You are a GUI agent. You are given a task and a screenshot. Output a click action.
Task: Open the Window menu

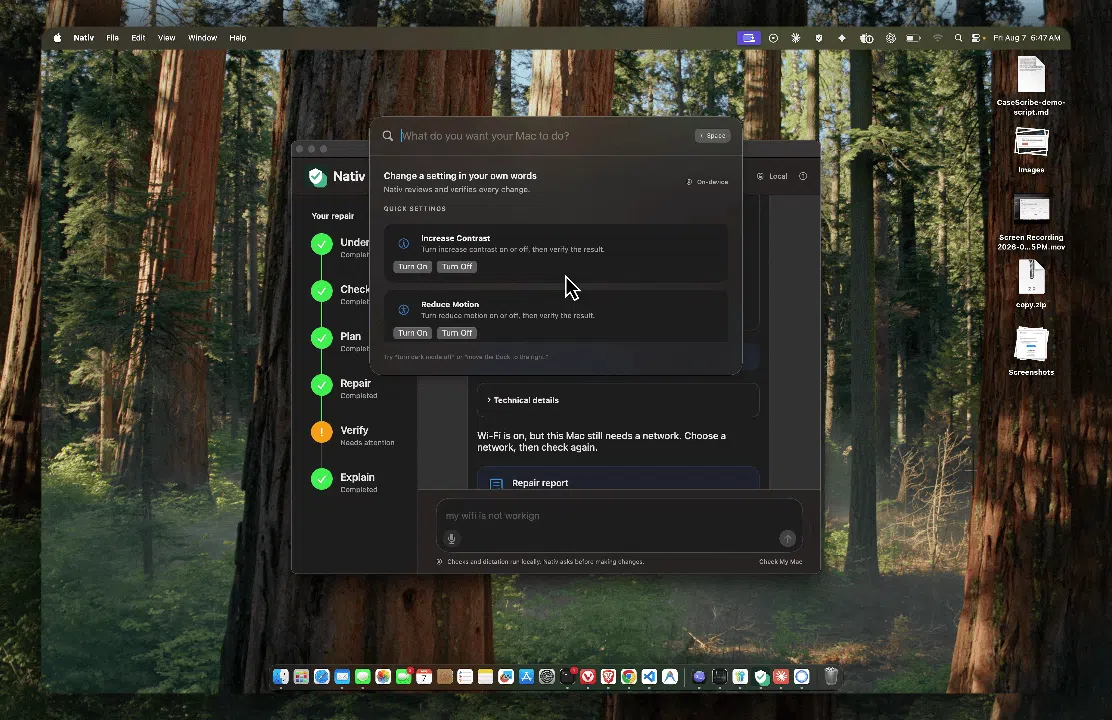point(203,38)
